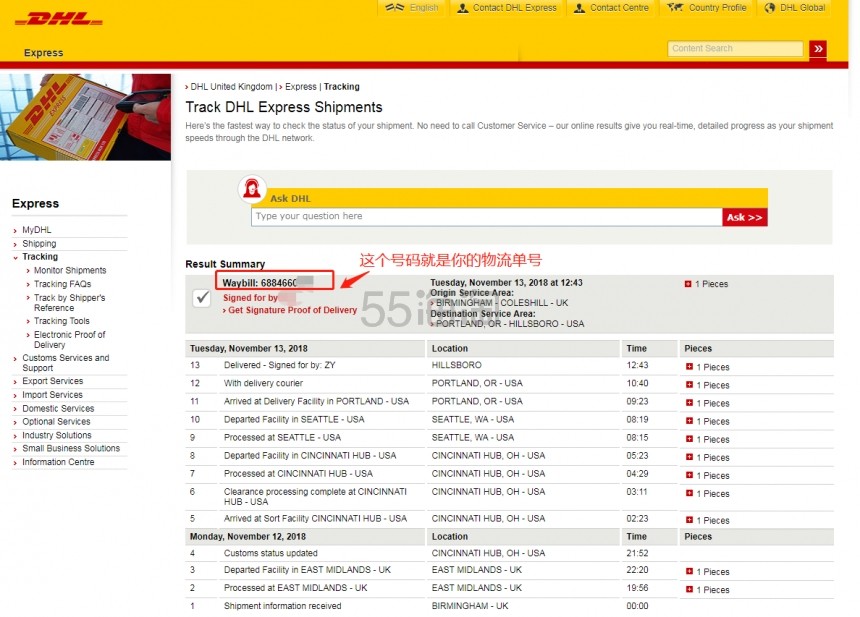This screenshot has width=860, height=617.
Task: Expand pieces for Departed Facility in EAST MIDLANDS row
Action: coord(689,571)
